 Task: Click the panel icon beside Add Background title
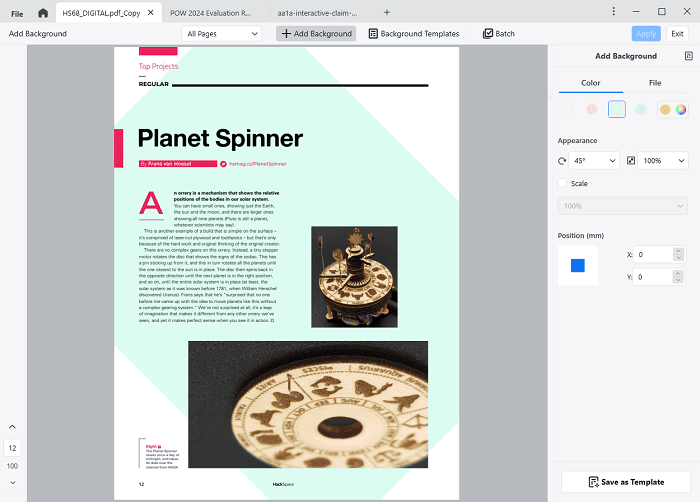point(688,56)
